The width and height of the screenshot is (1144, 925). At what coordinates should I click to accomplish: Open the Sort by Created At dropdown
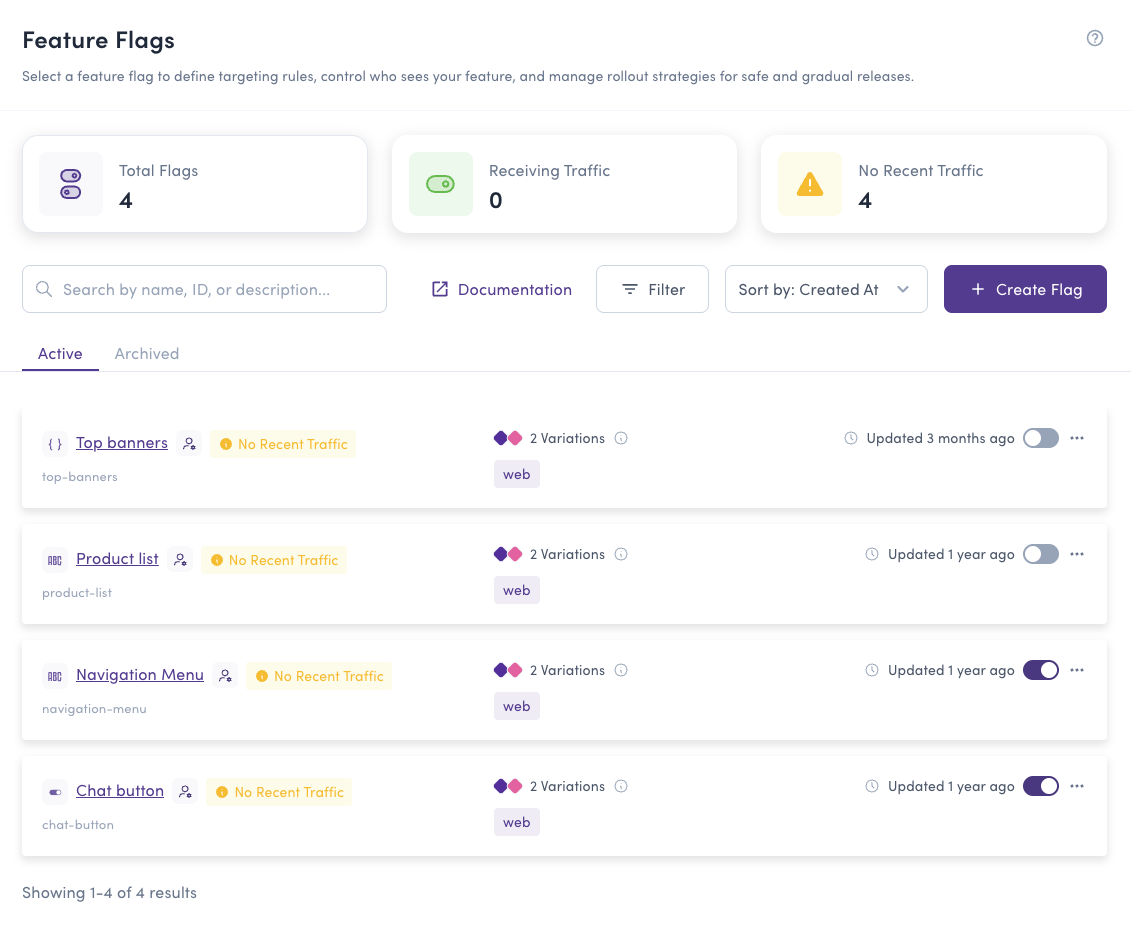[x=826, y=289]
